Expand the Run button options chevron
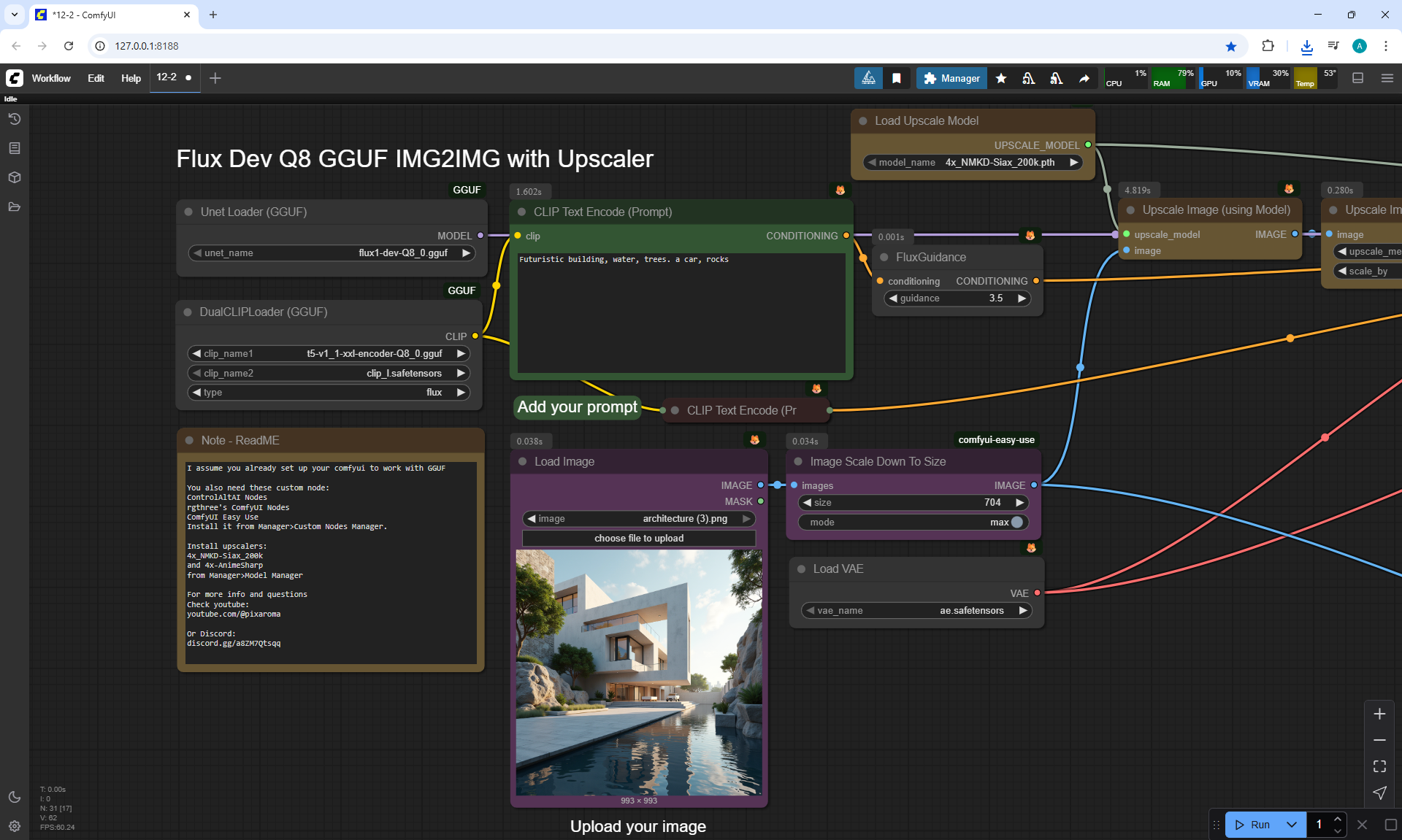Screen dimensions: 1402x840 [1291, 825]
